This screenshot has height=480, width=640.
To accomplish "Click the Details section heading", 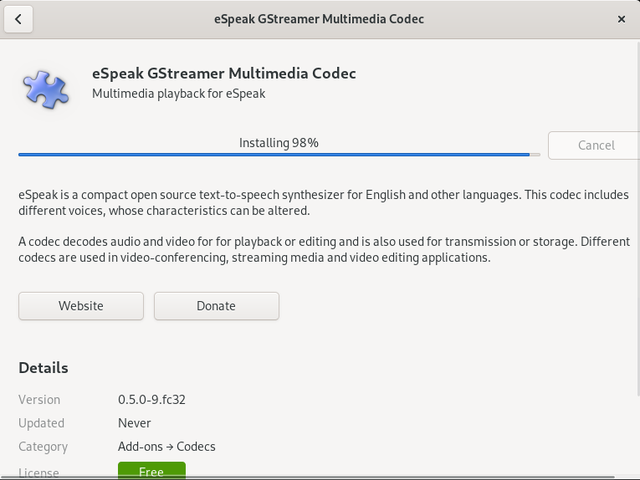I will coord(43,368).
